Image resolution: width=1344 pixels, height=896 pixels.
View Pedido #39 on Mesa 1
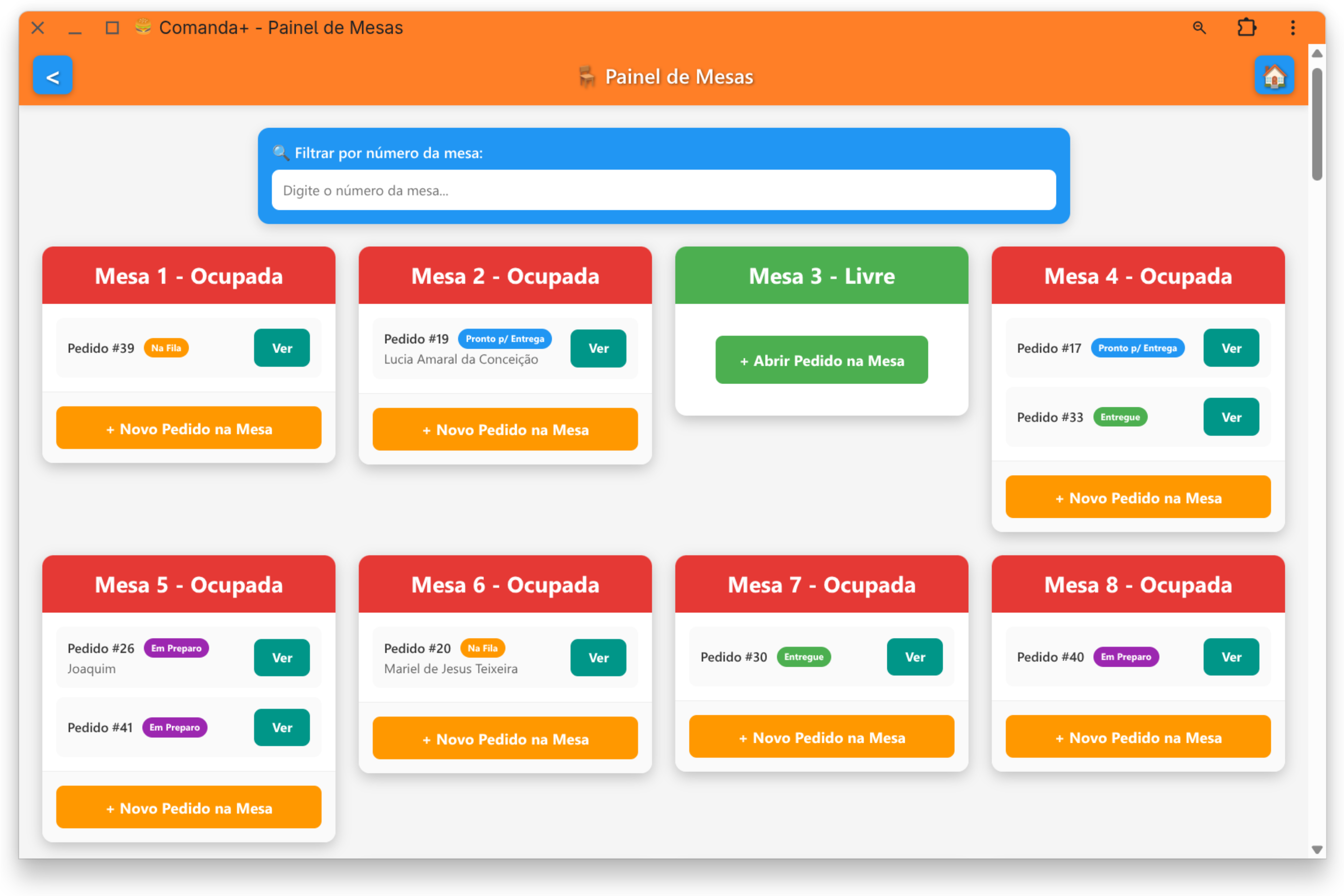coord(282,348)
